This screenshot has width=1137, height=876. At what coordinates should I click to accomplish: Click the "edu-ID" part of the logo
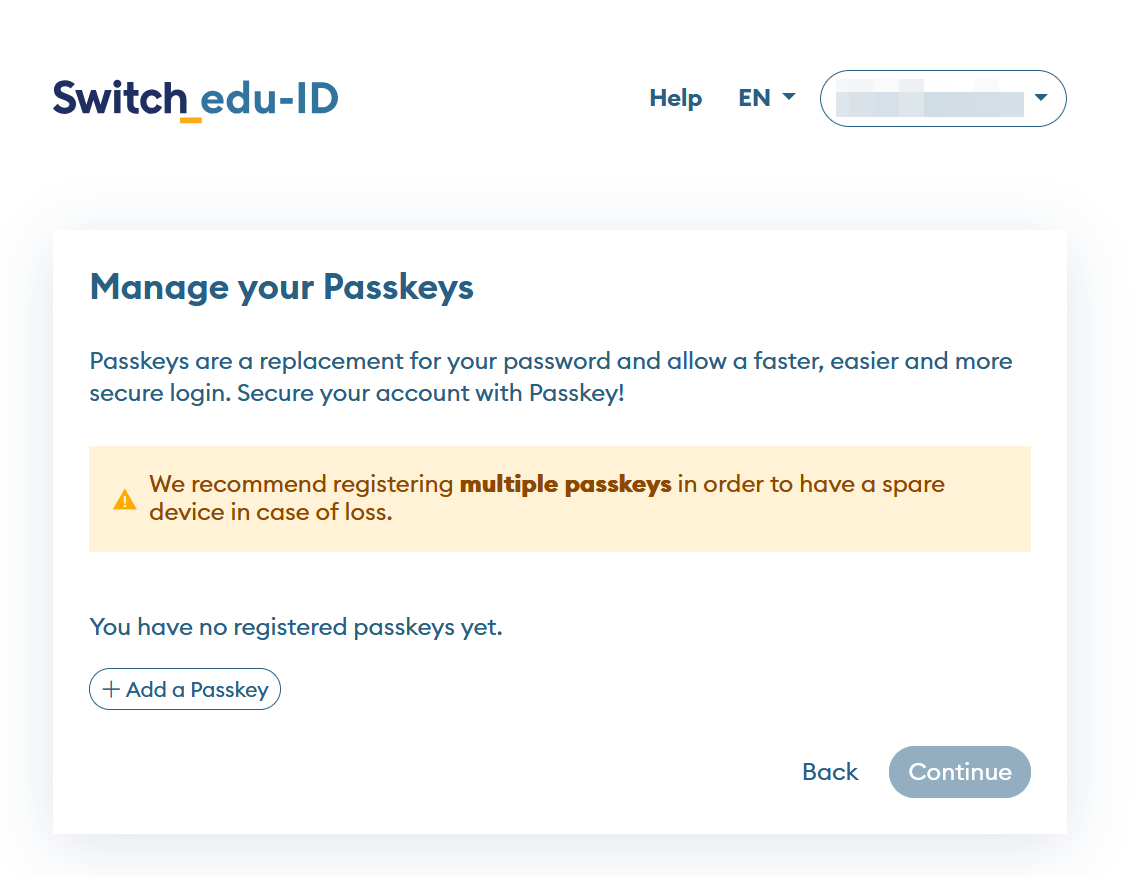point(270,98)
